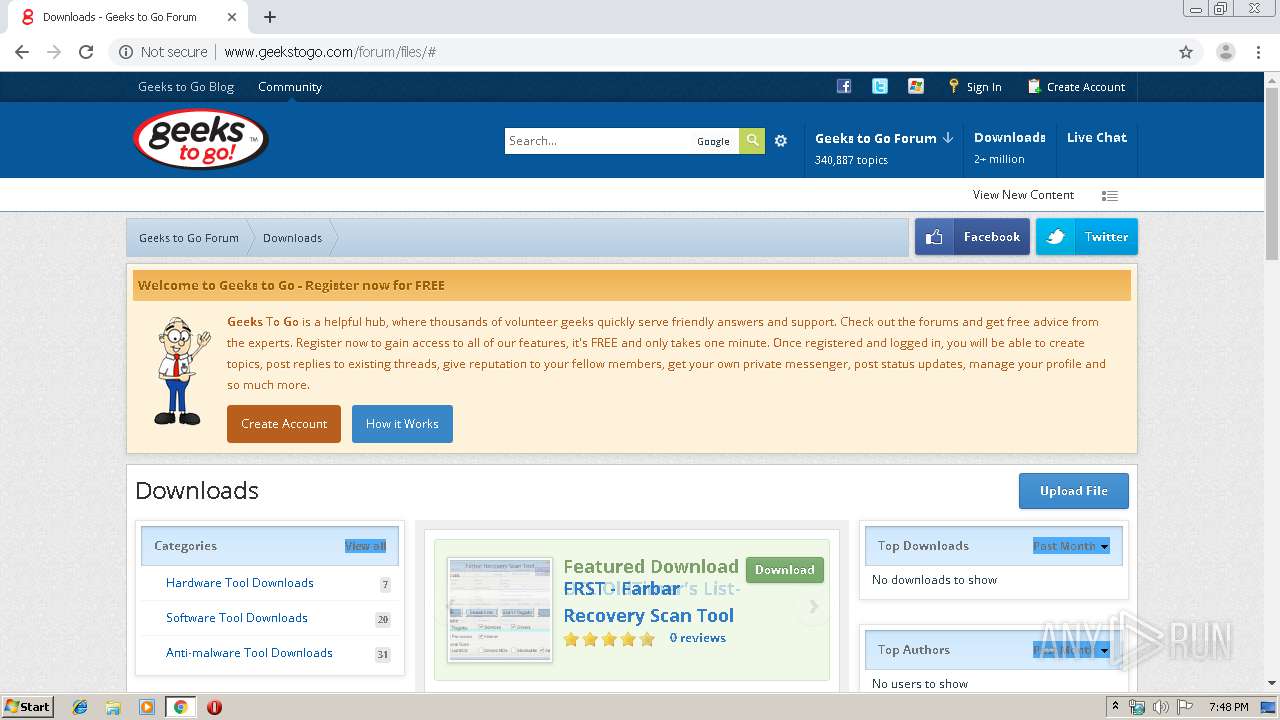
Task: Click the Twitter follow button
Action: (x=1087, y=237)
